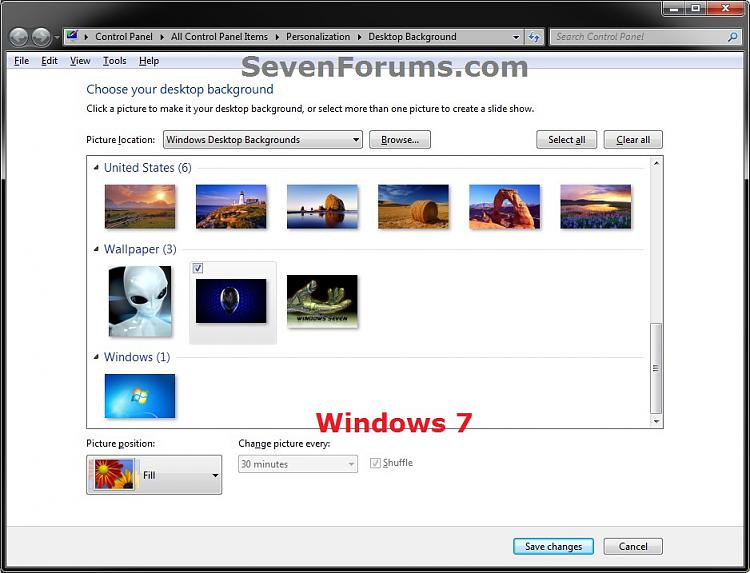The width and height of the screenshot is (750, 573).
Task: Open the Picture position Fill dropdown
Action: coord(154,474)
